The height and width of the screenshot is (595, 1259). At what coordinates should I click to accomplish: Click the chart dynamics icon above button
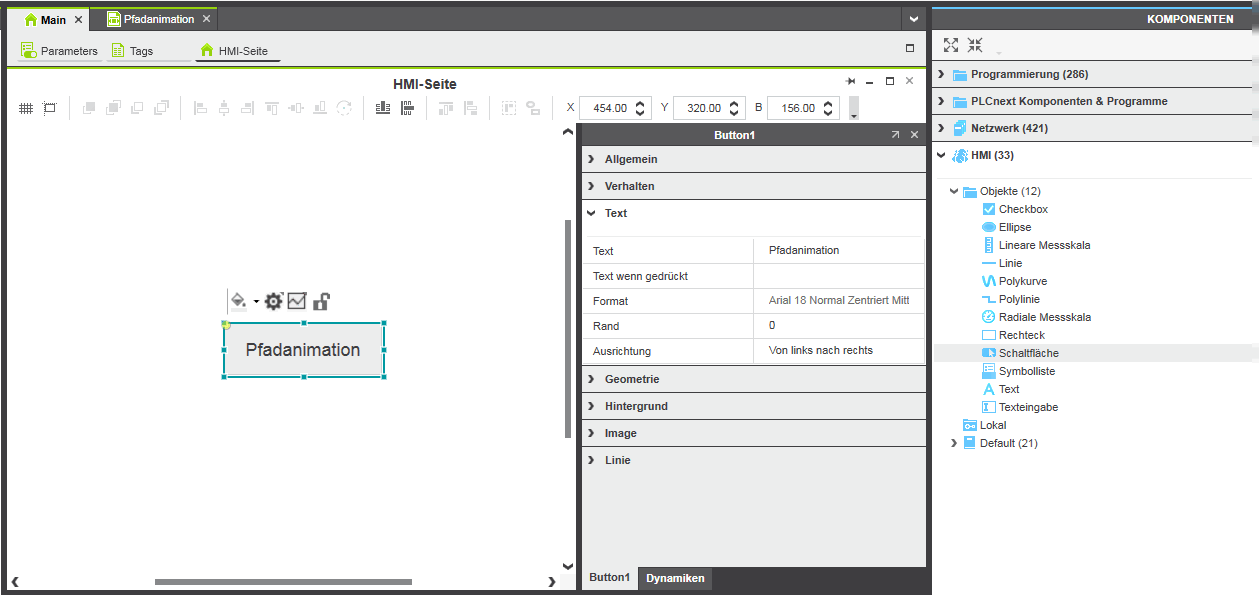pyautogui.click(x=297, y=301)
